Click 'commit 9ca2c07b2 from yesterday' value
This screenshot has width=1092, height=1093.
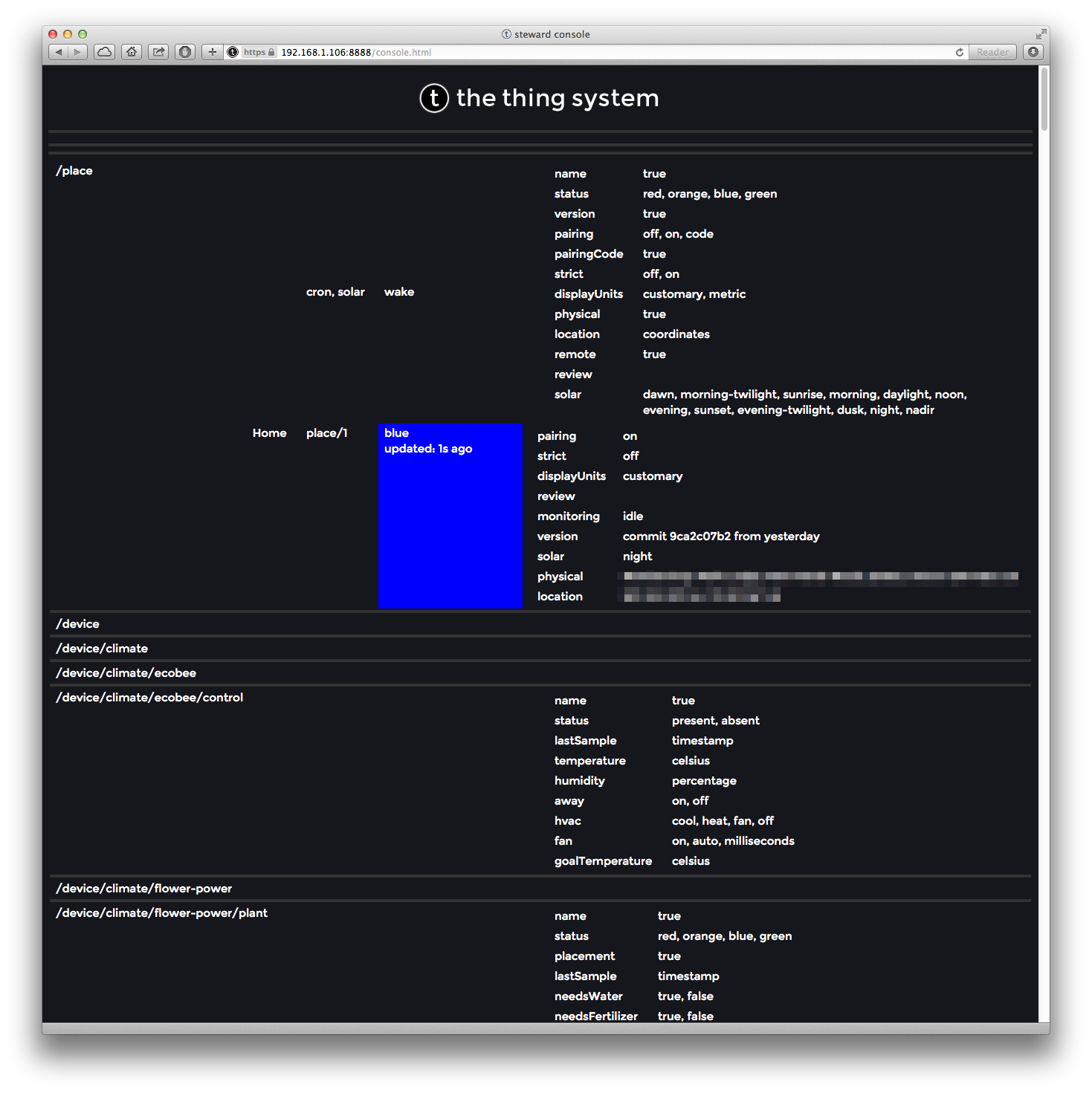point(721,536)
